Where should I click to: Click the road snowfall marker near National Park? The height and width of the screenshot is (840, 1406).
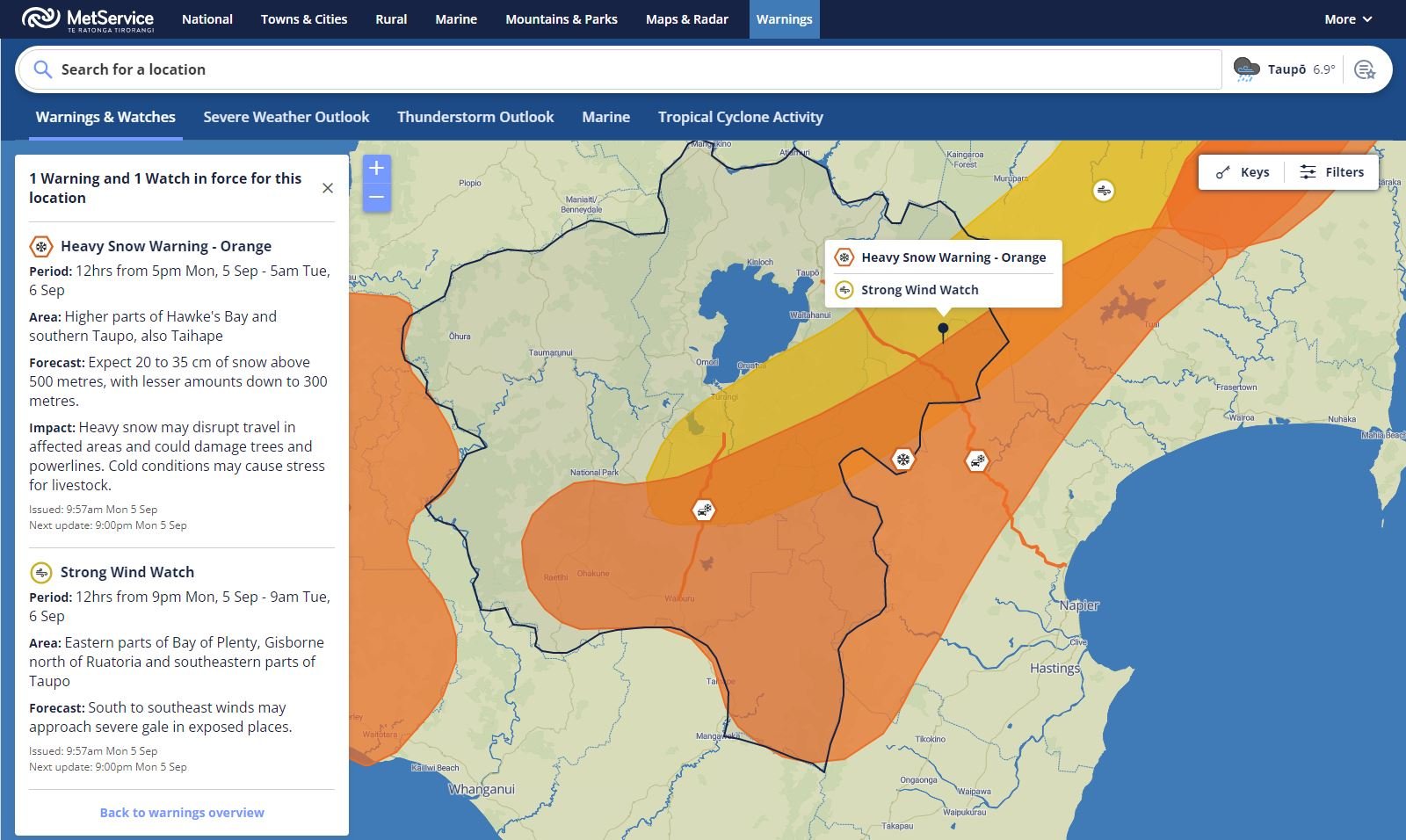703,511
